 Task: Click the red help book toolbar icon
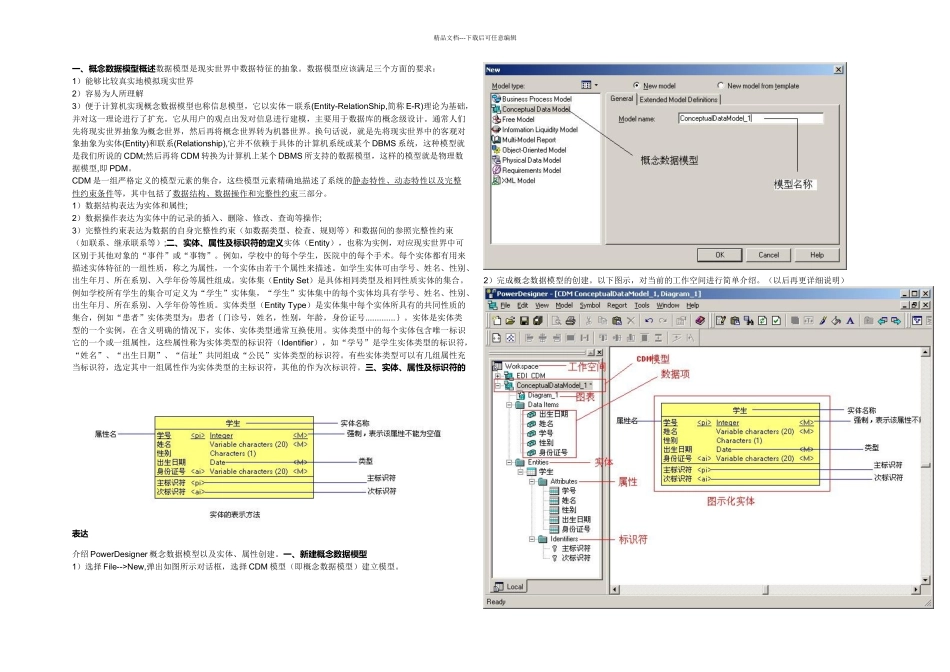[700, 321]
